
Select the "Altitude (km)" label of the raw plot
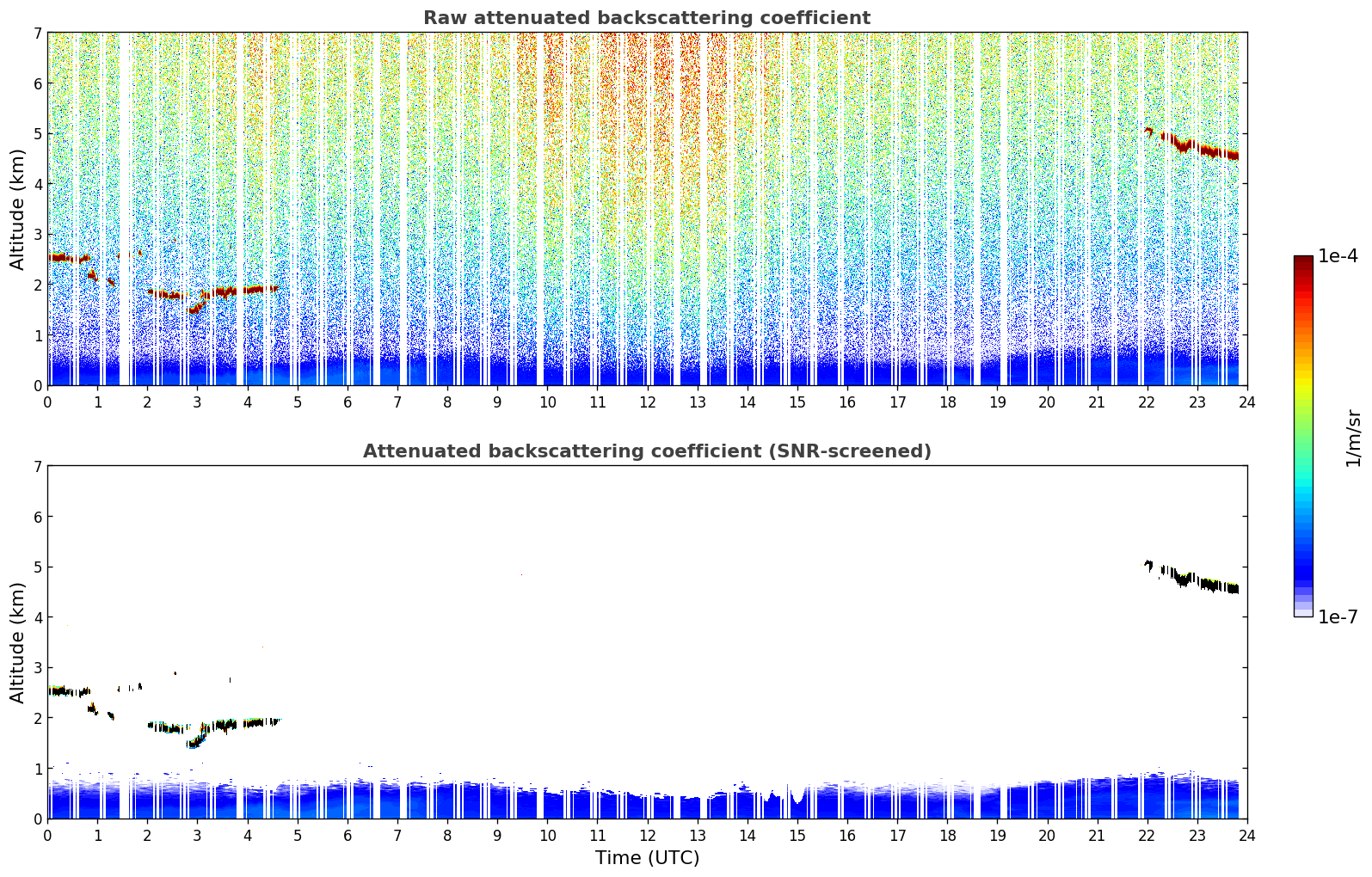17,209
